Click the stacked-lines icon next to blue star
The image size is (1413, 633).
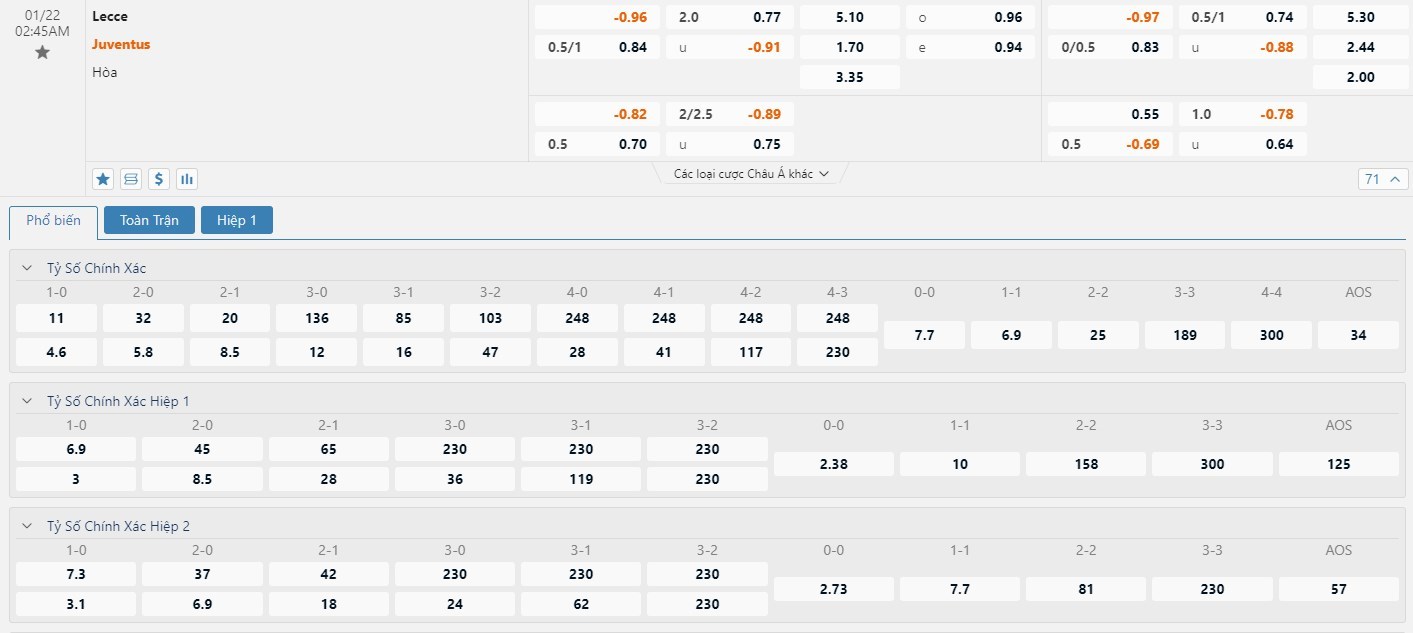pyautogui.click(x=130, y=179)
